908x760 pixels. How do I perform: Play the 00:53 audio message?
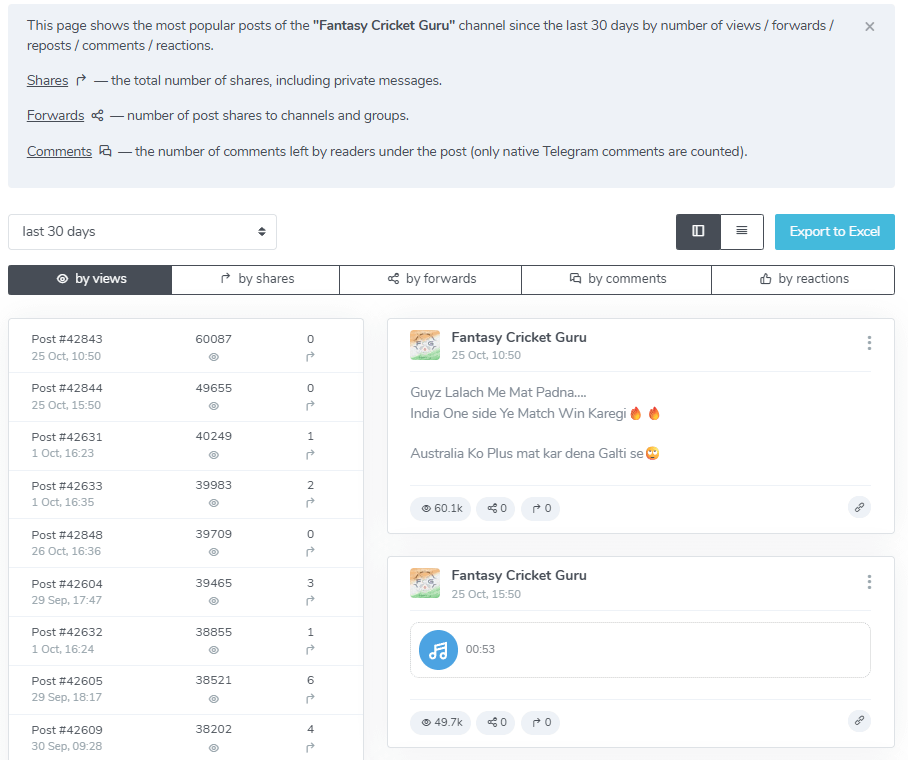click(438, 650)
